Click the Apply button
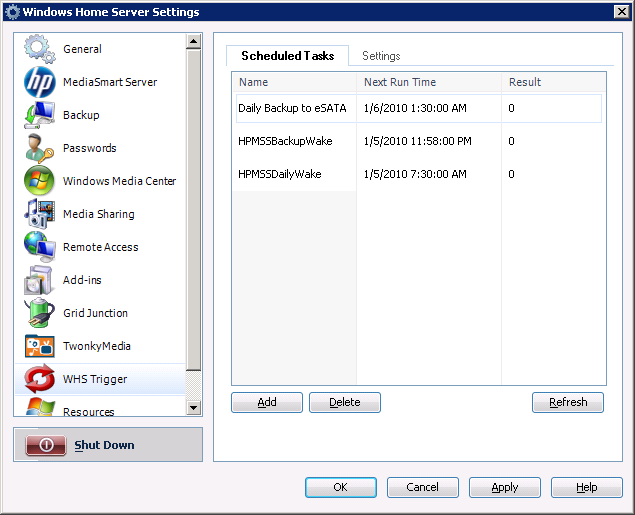The image size is (635, 515). pos(505,487)
